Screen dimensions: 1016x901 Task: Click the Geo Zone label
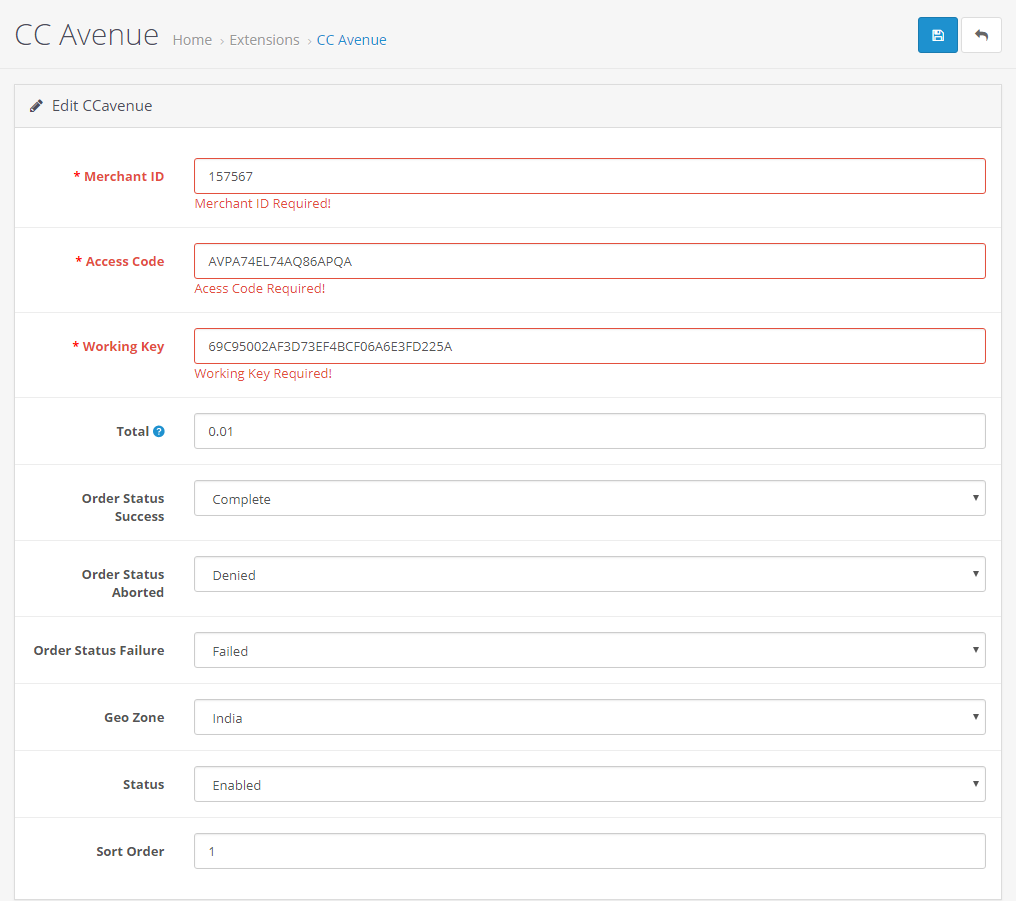point(134,717)
